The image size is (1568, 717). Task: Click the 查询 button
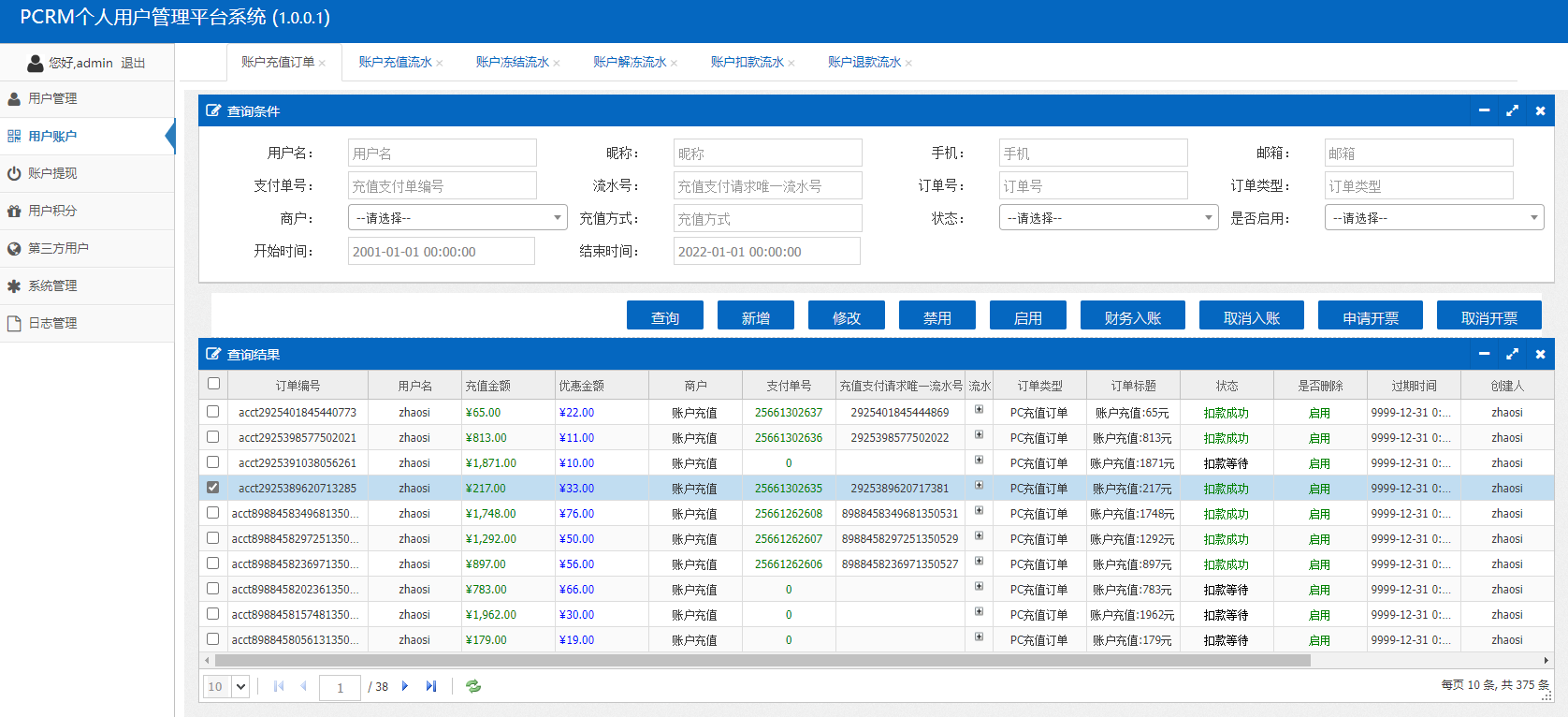pyautogui.click(x=664, y=316)
